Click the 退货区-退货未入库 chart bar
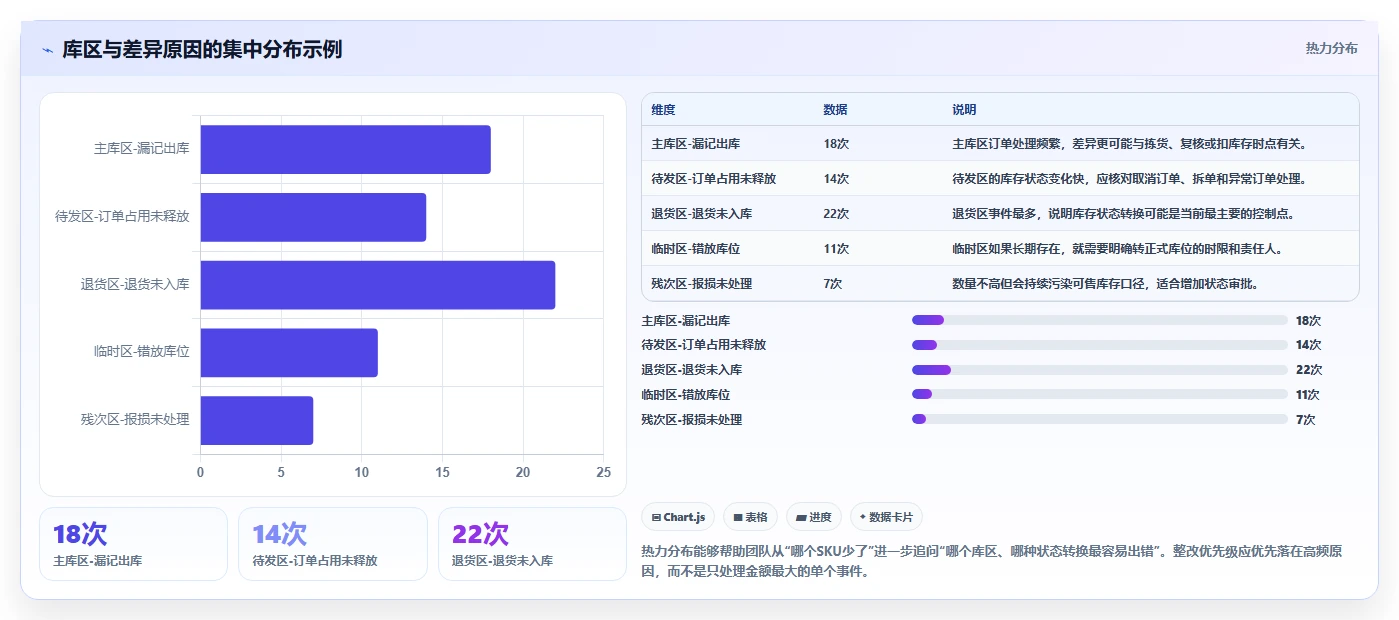1399x620 pixels. [377, 285]
